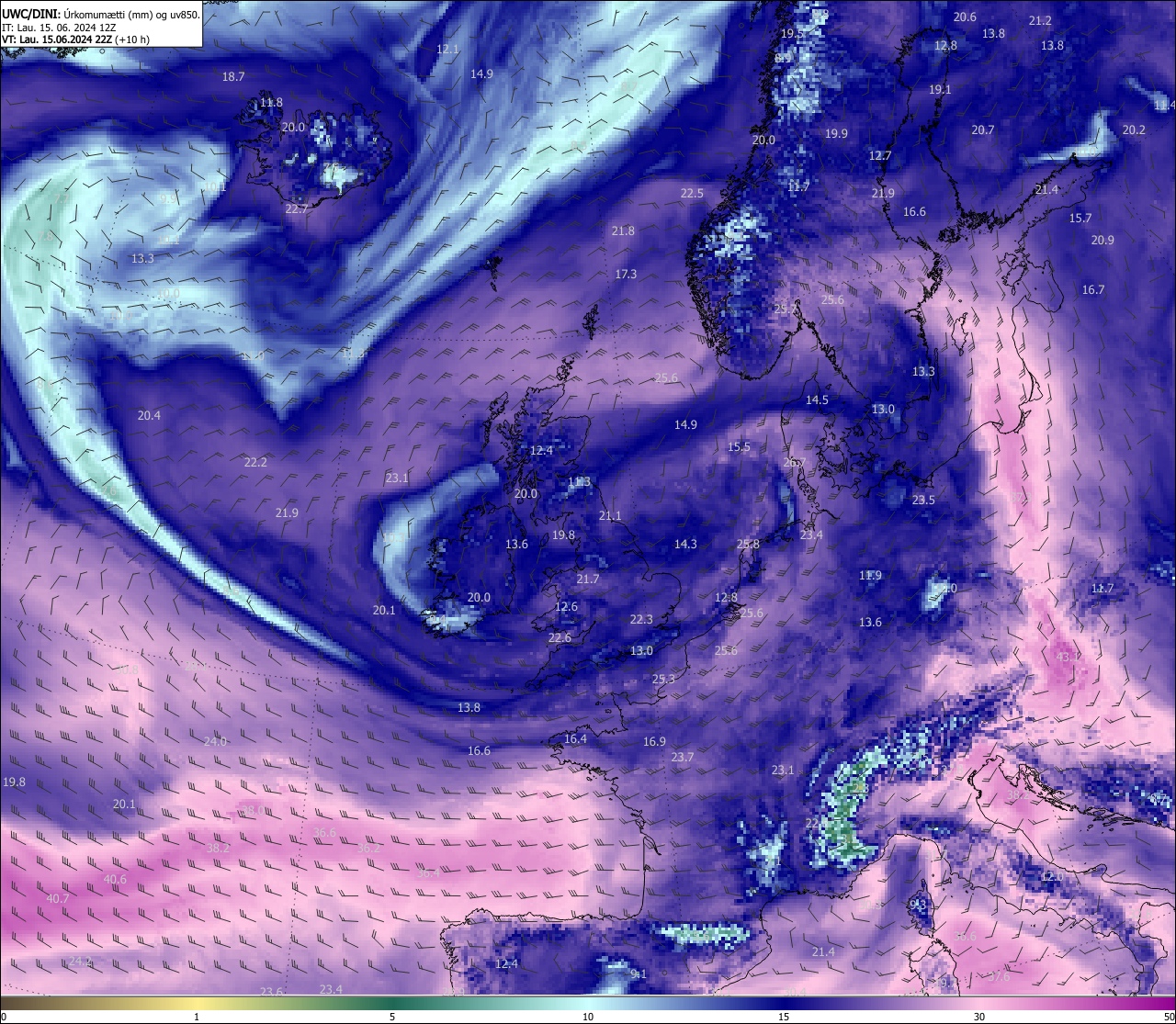Select the 25.3 value over northern France
The image size is (1176, 1024).
pyautogui.click(x=663, y=680)
